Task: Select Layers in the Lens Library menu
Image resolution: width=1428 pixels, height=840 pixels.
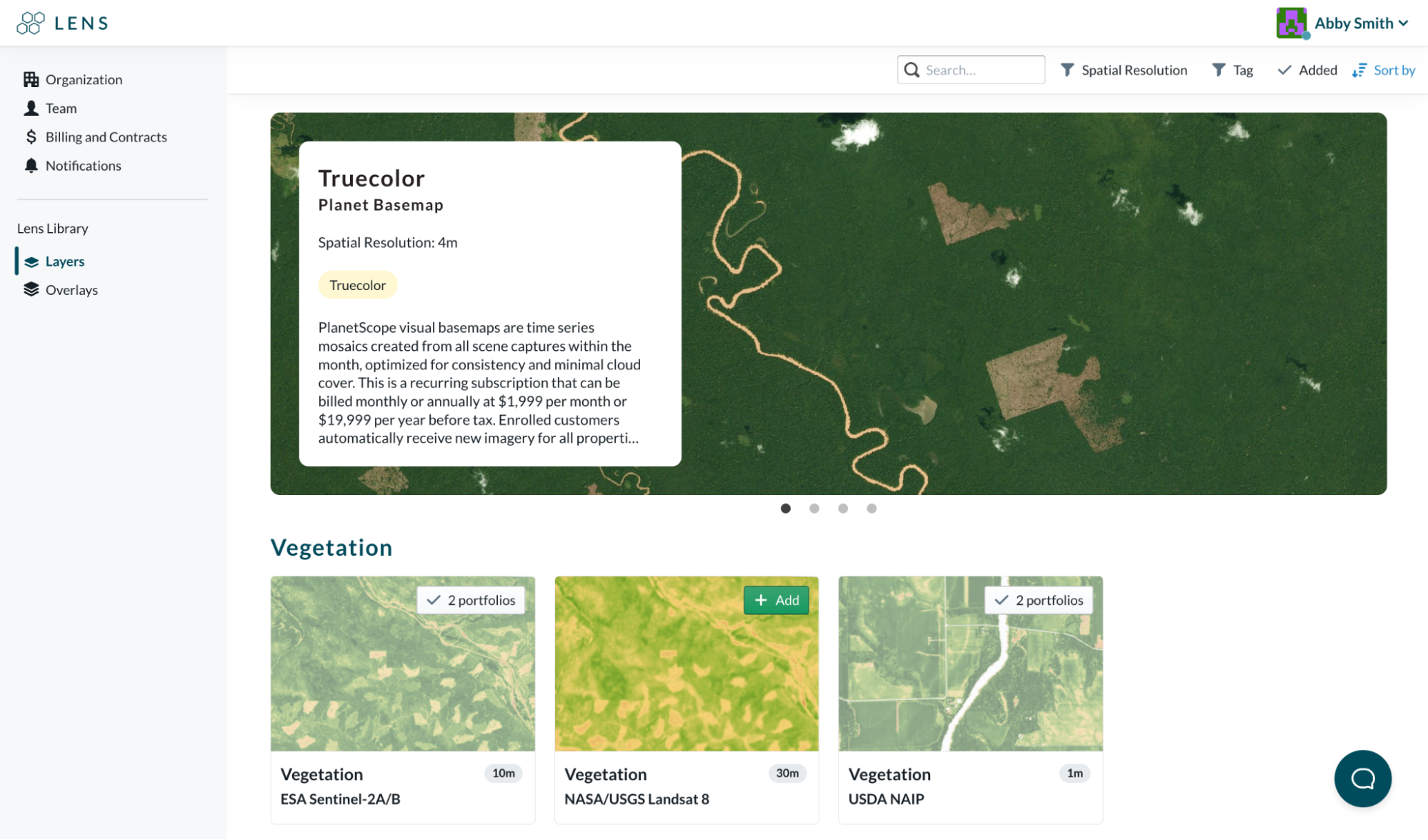Action: point(65,261)
